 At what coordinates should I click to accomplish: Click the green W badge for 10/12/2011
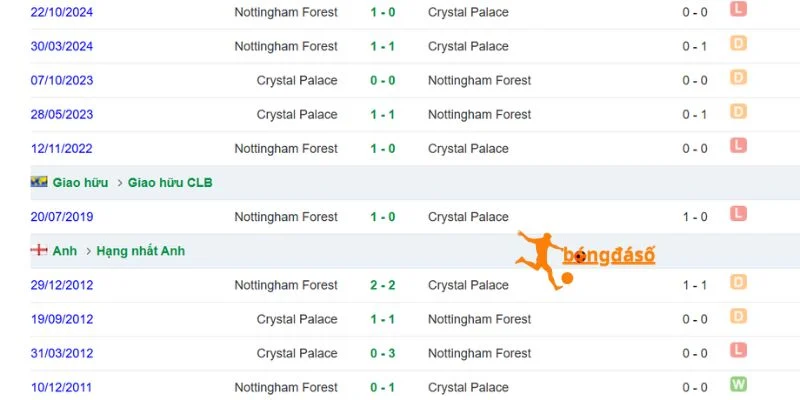point(738,384)
